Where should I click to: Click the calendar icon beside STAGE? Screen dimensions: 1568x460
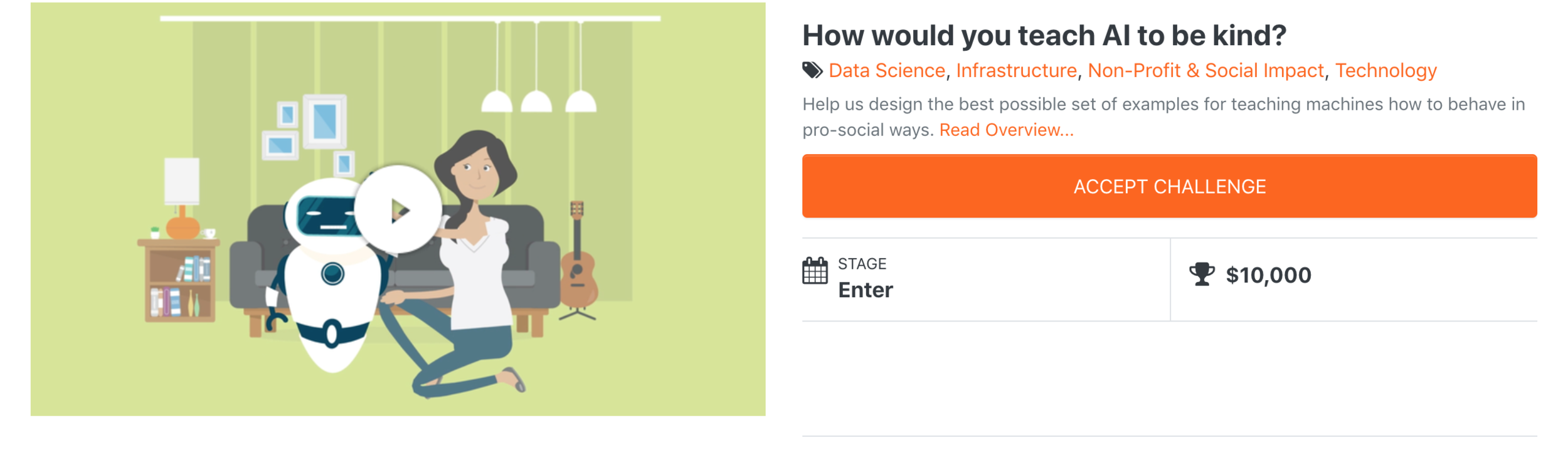(x=815, y=271)
